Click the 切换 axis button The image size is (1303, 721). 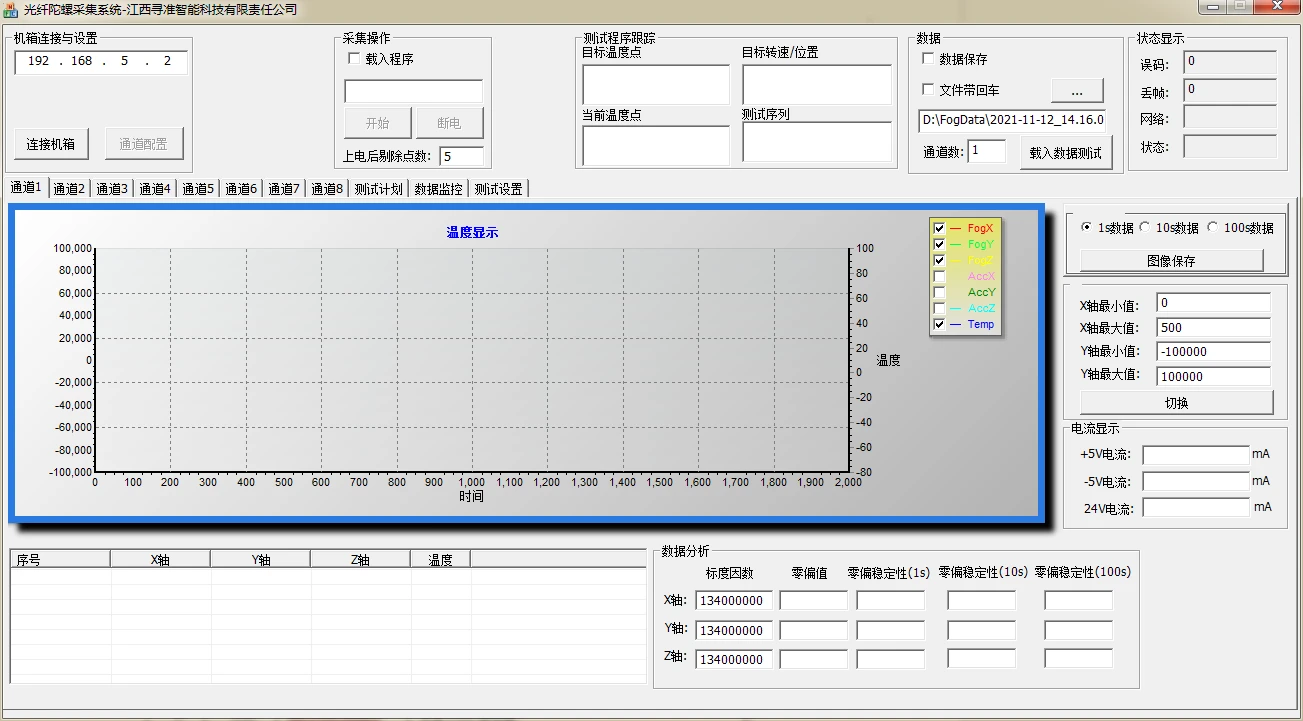pos(1177,403)
